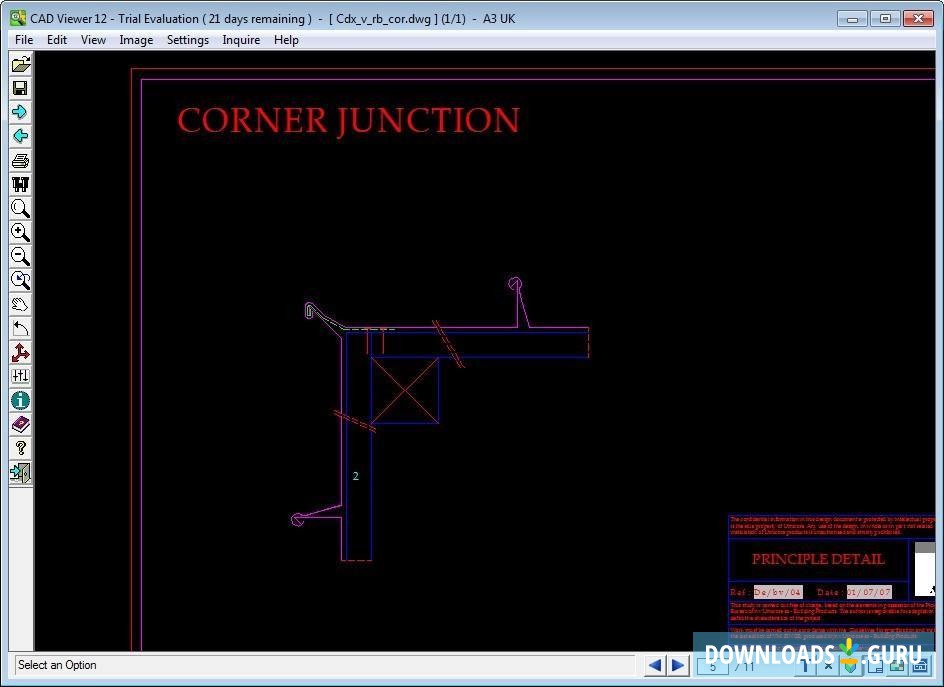Click the Print icon
Image resolution: width=944 pixels, height=687 pixels.
click(20, 160)
